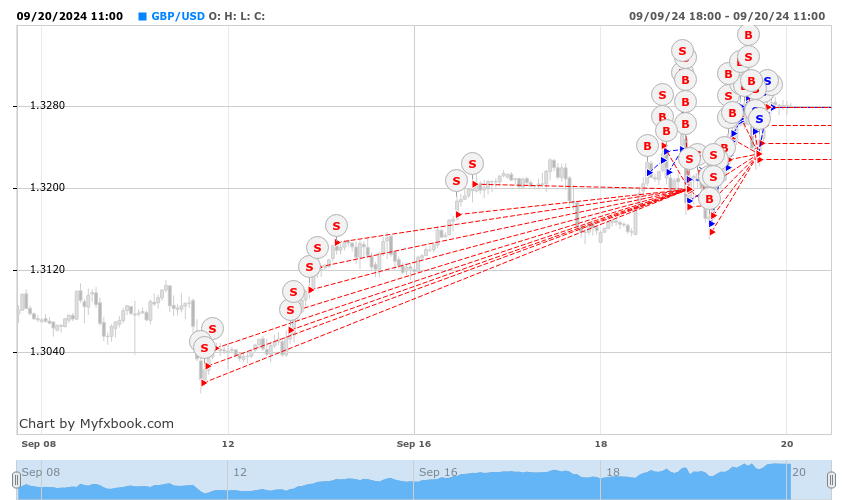Click the 1.3120 price axis label
The height and width of the screenshot is (500, 850).
(47, 270)
